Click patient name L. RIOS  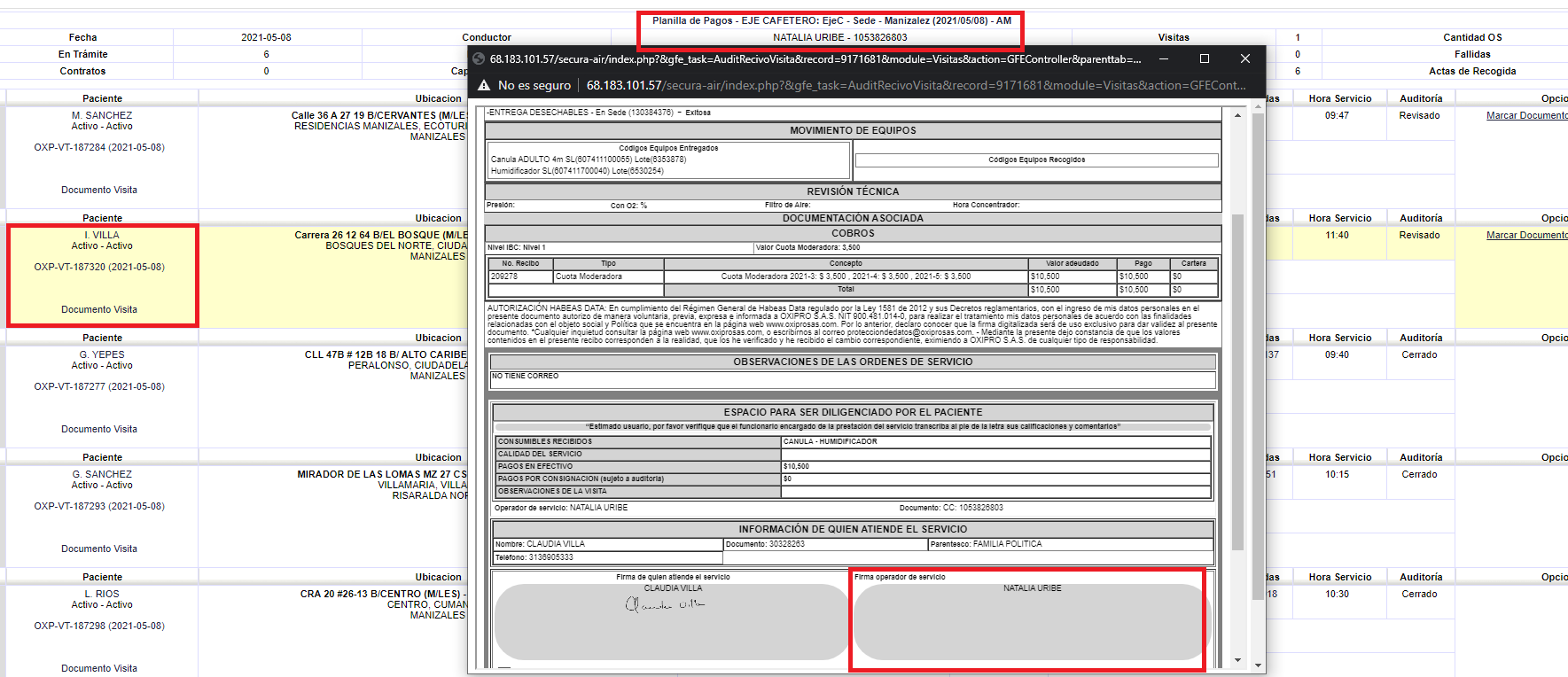102,594
